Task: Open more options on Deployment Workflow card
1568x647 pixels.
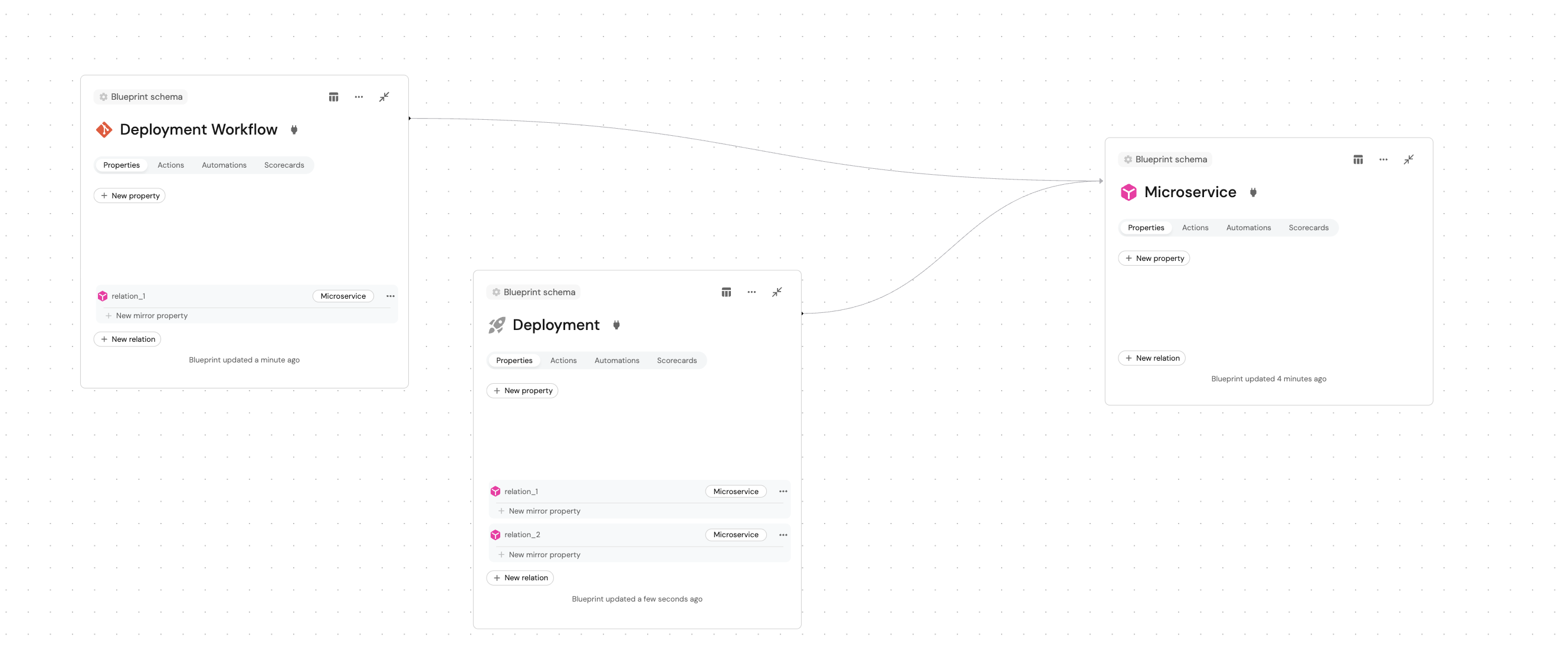Action: pyautogui.click(x=359, y=97)
